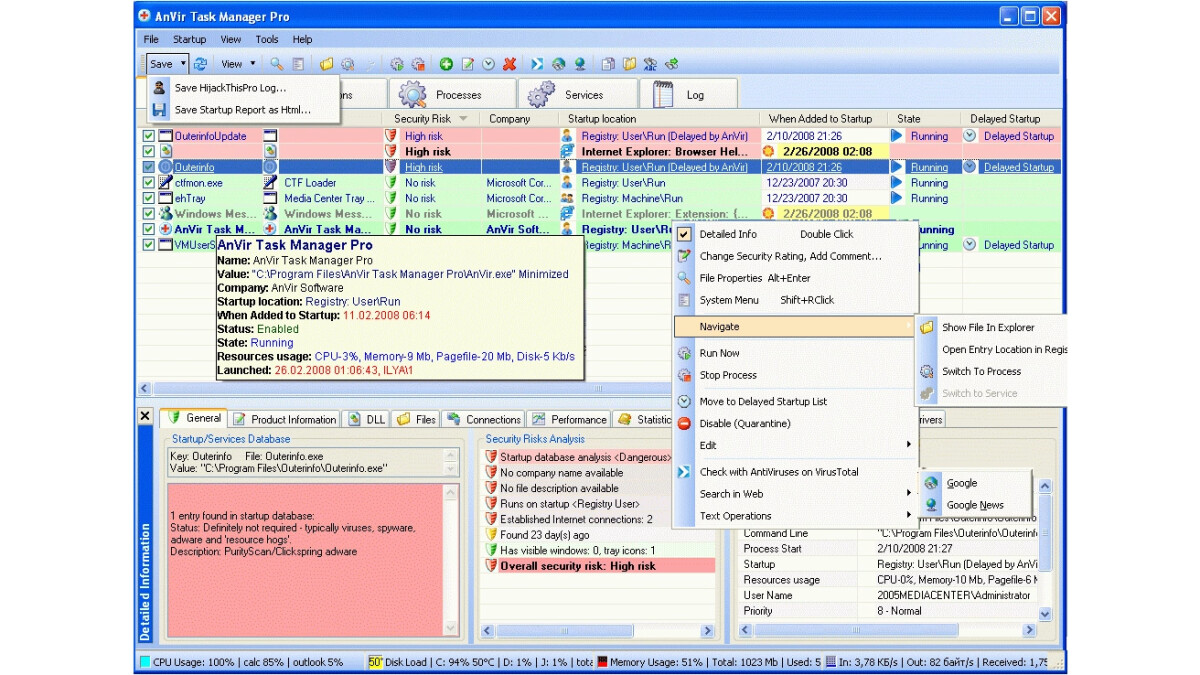Viewport: 1200px width, 675px height.
Task: Click the magnifier search icon in toolbar
Action: (276, 64)
